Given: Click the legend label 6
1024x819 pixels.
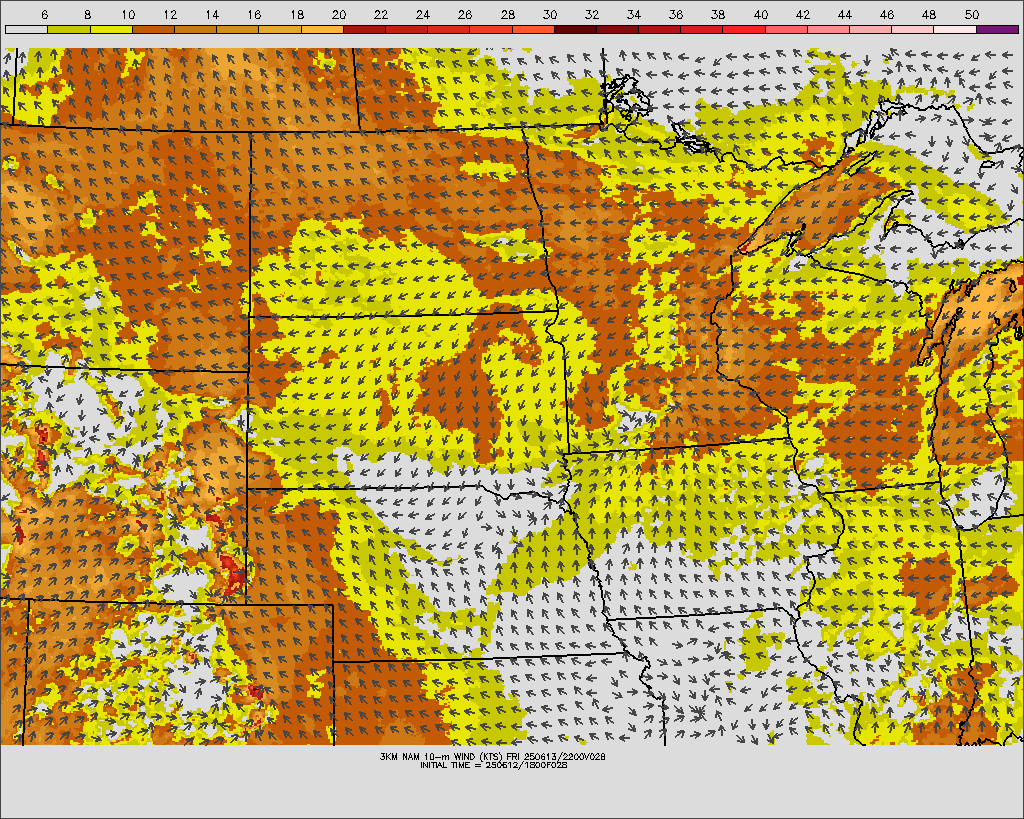Looking at the screenshot, I should click(x=44, y=14).
